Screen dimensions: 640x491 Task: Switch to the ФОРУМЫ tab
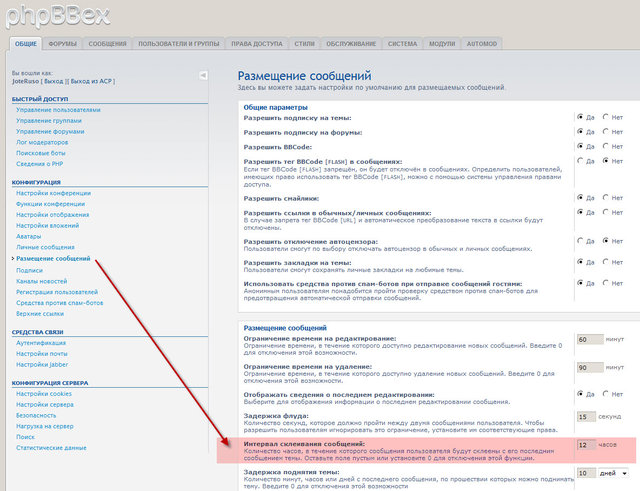(x=62, y=44)
